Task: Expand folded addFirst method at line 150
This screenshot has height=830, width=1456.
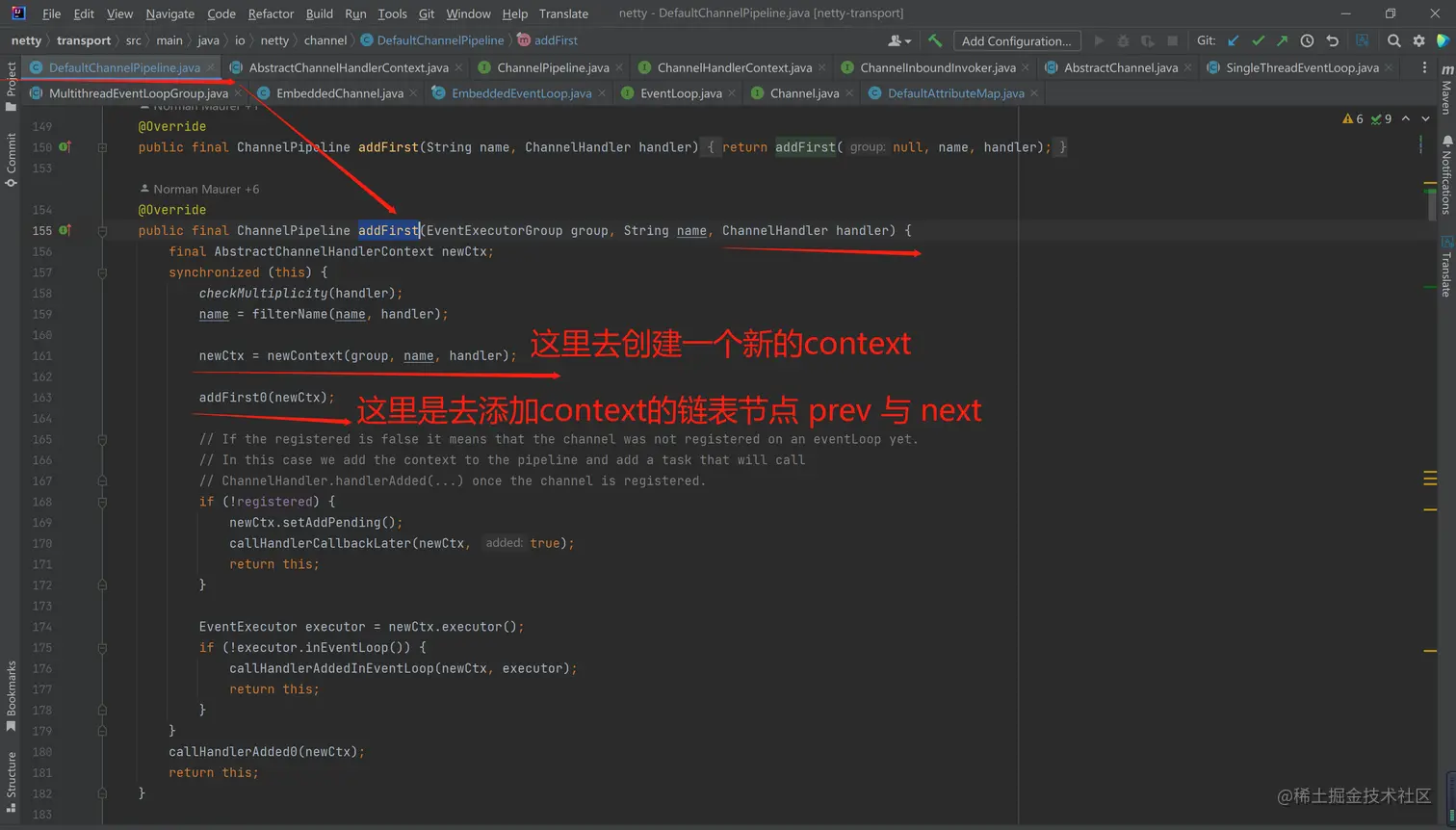Action: [102, 147]
